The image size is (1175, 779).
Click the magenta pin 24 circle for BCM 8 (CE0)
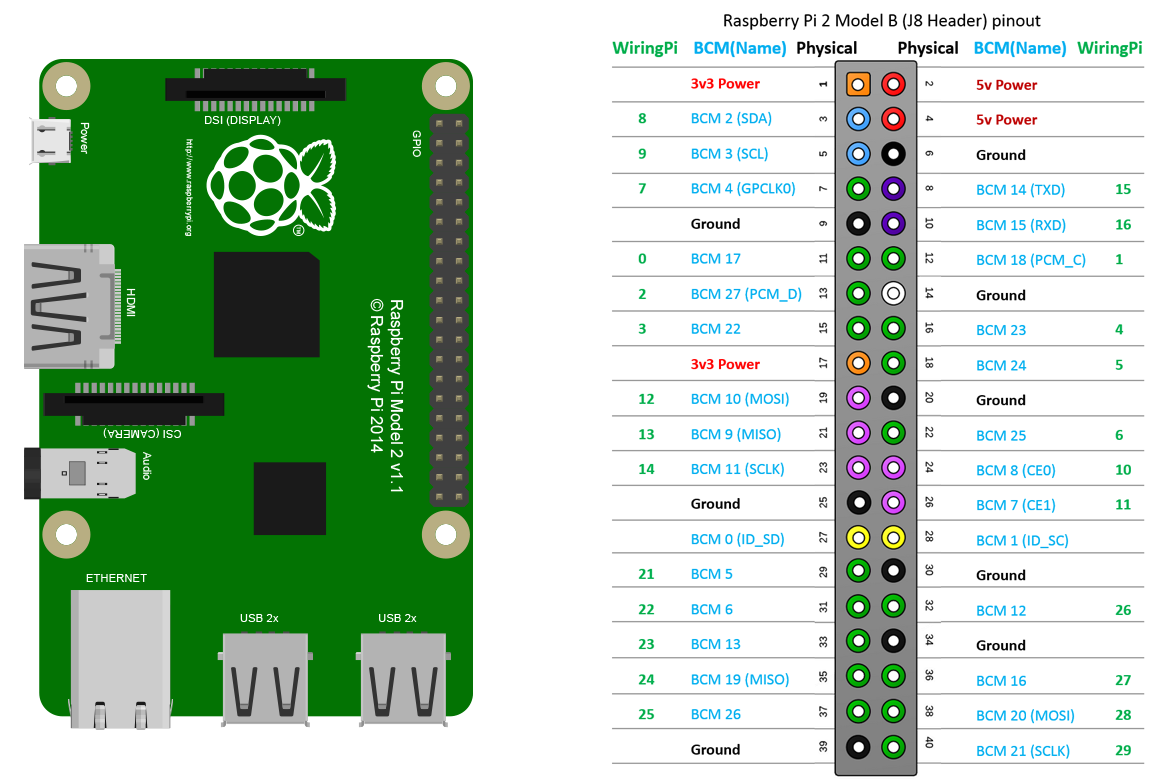click(893, 468)
